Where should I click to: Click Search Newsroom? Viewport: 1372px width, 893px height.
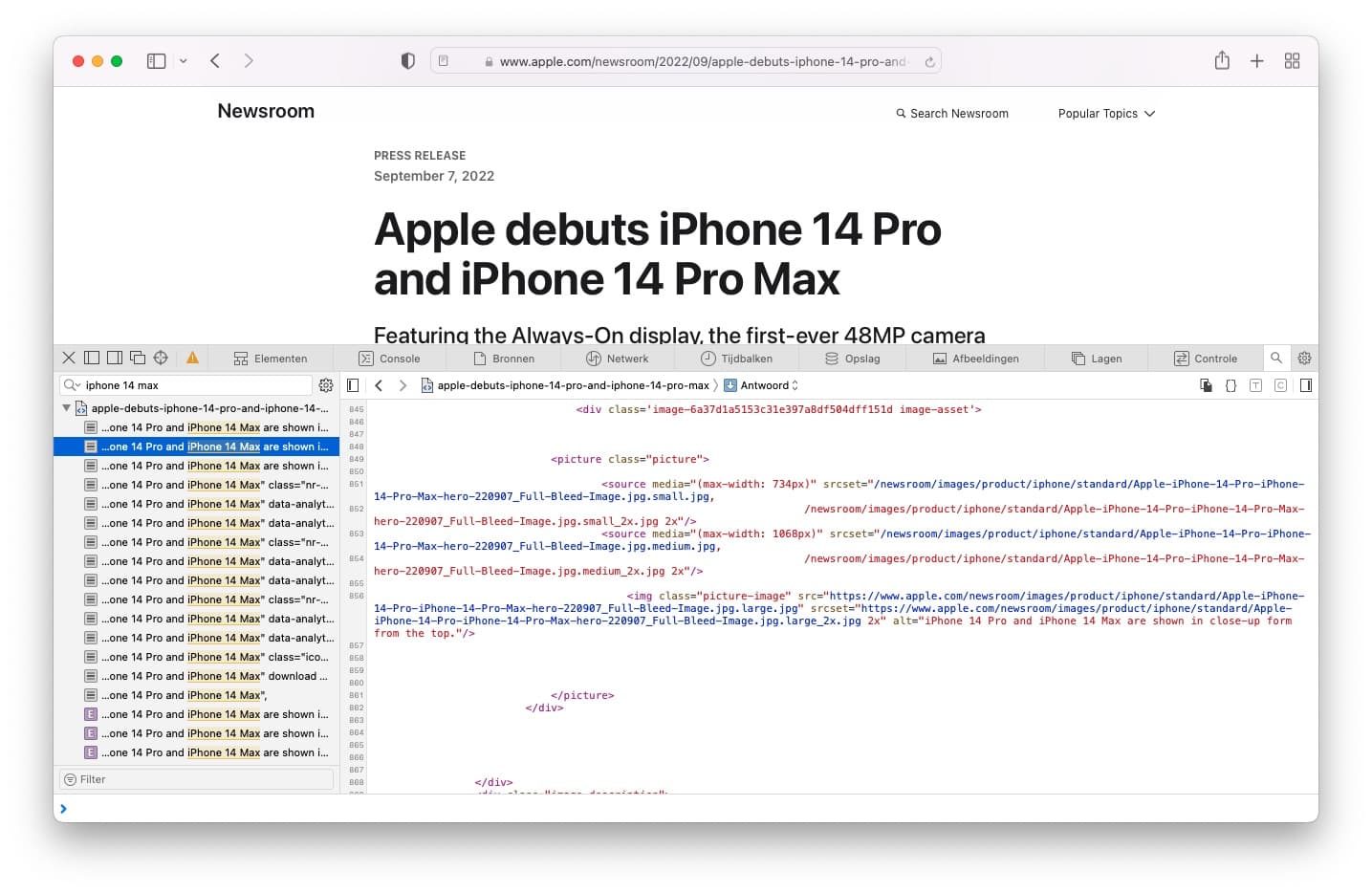(952, 113)
